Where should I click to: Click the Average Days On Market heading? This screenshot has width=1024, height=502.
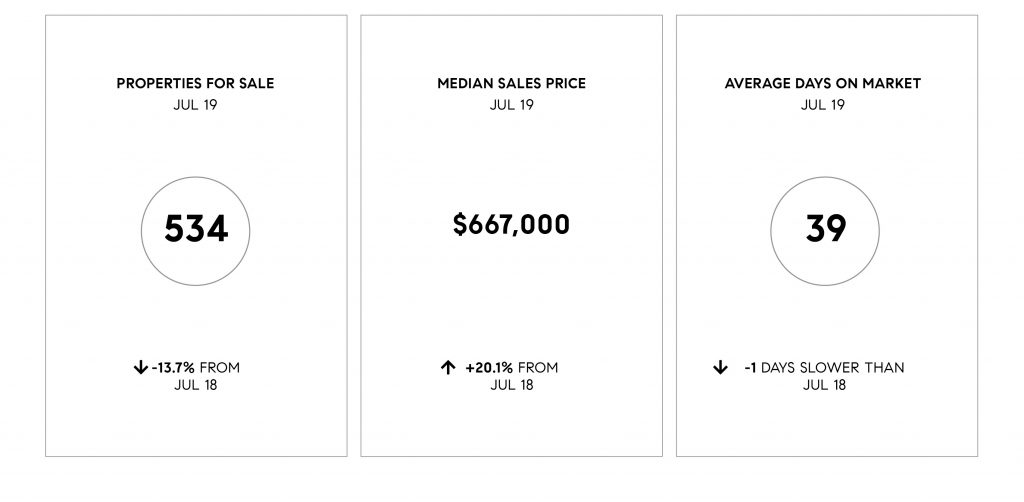[823, 84]
